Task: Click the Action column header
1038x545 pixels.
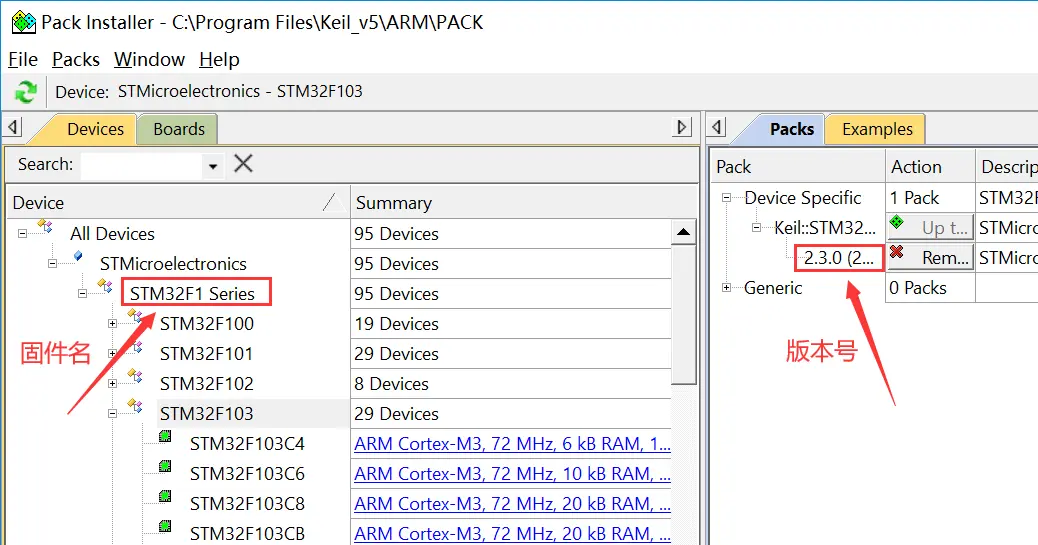Action: pos(930,167)
